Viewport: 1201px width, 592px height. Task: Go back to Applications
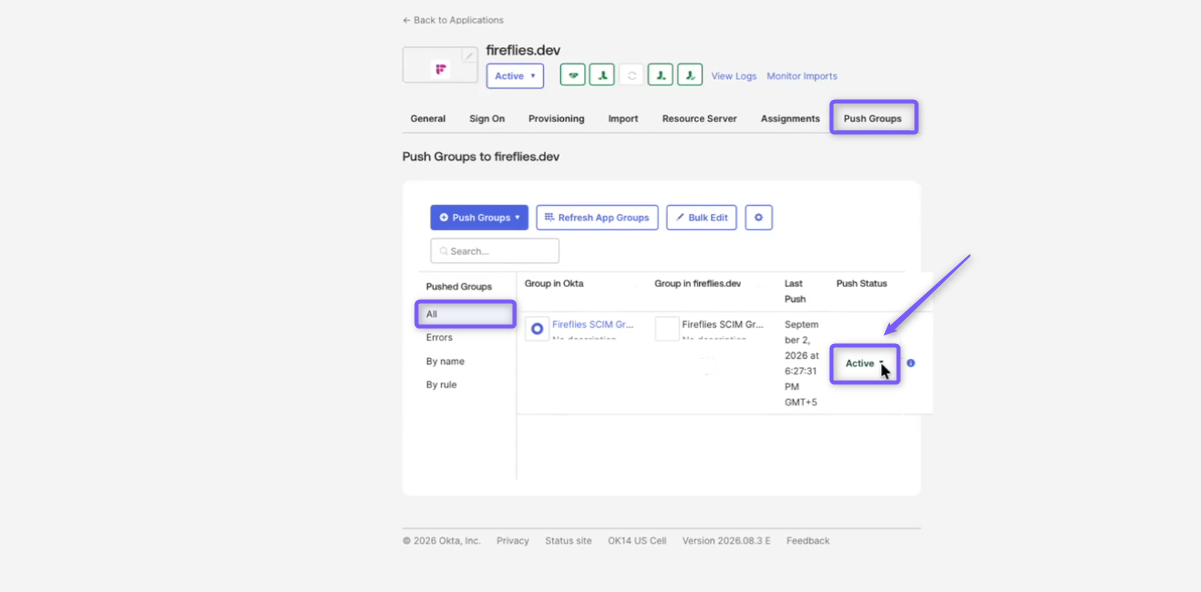(x=453, y=20)
